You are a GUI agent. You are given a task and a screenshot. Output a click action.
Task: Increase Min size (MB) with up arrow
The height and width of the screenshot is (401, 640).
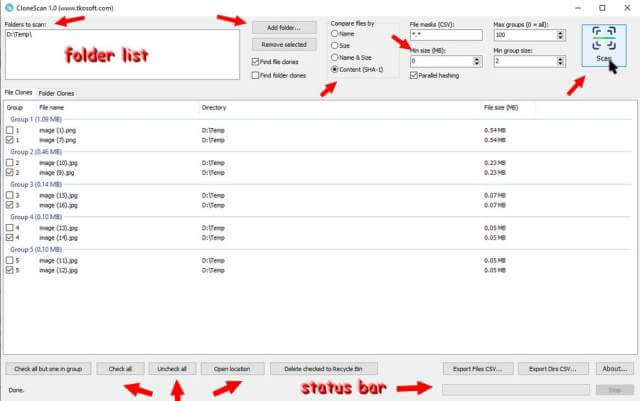click(477, 59)
